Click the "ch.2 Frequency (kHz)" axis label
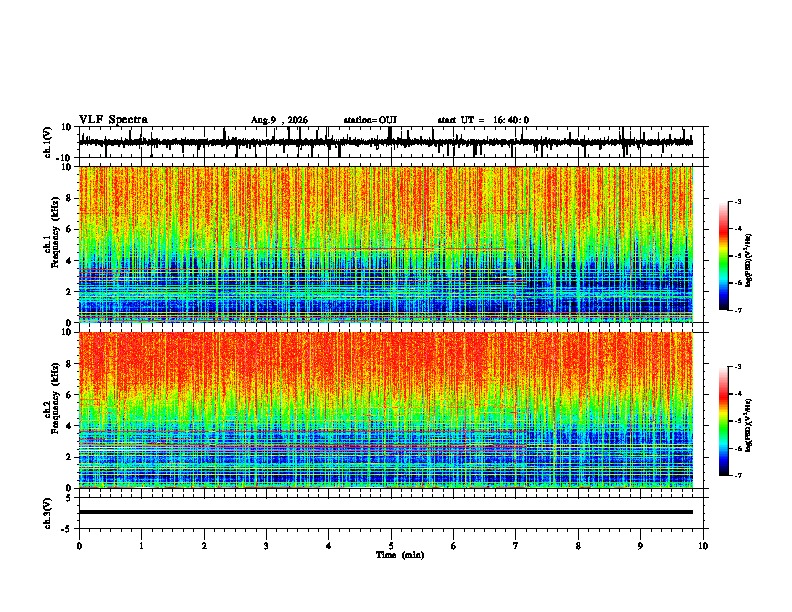 (51, 398)
